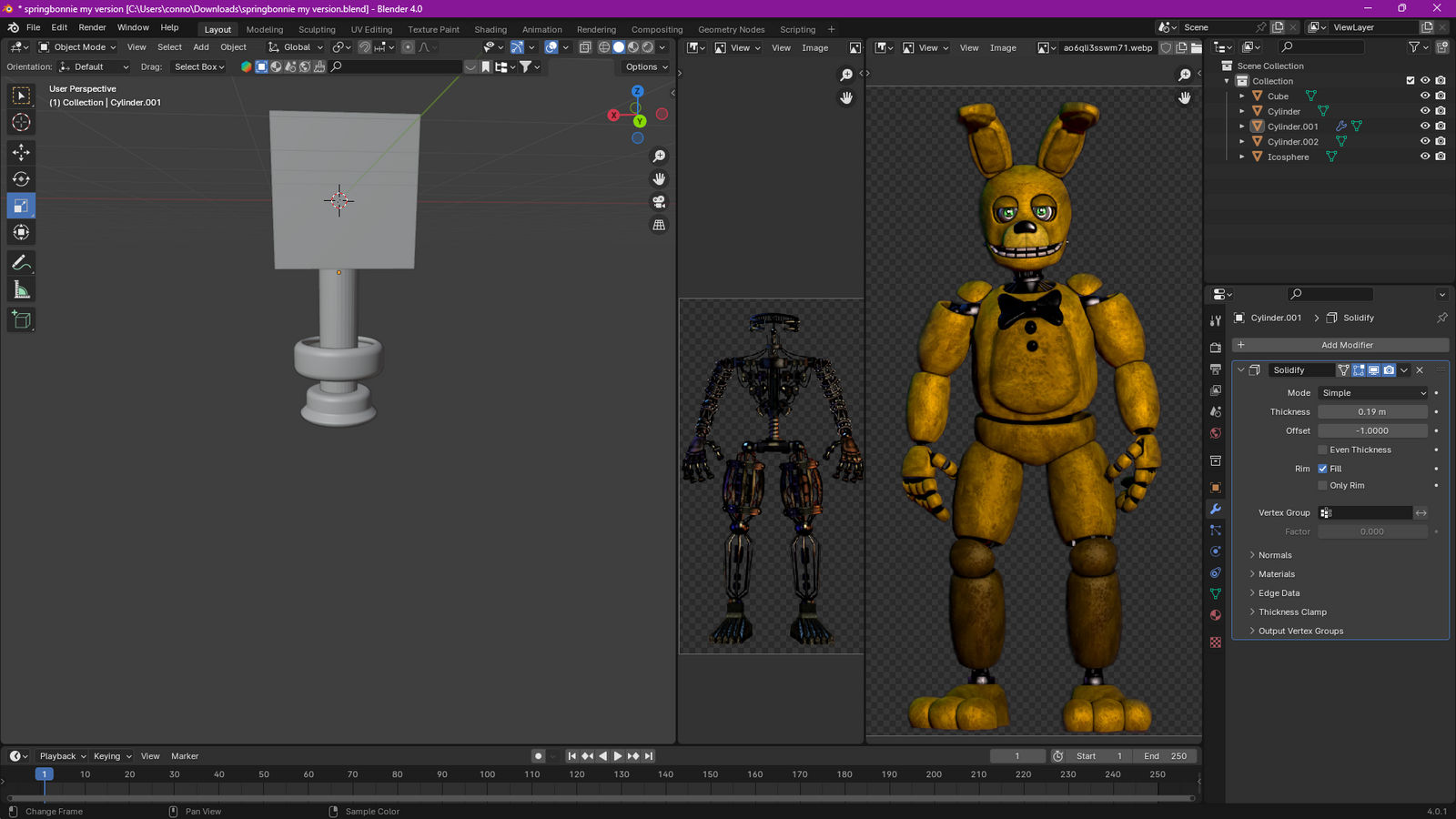This screenshot has height=819, width=1456.
Task: Select the Select Box tool in viewport toolbar
Action: (x=21, y=96)
